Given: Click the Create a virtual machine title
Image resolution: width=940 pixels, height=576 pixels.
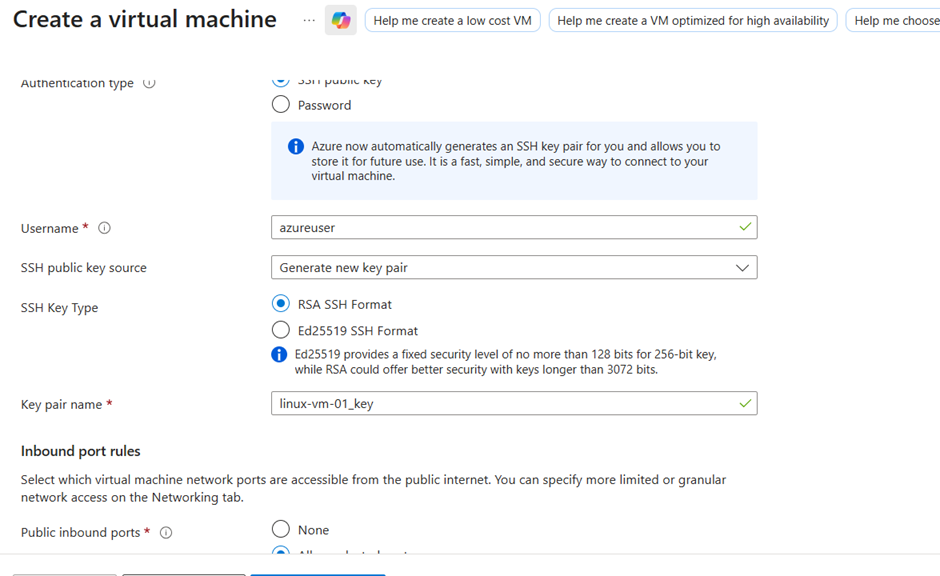Looking at the screenshot, I should coord(144,19).
